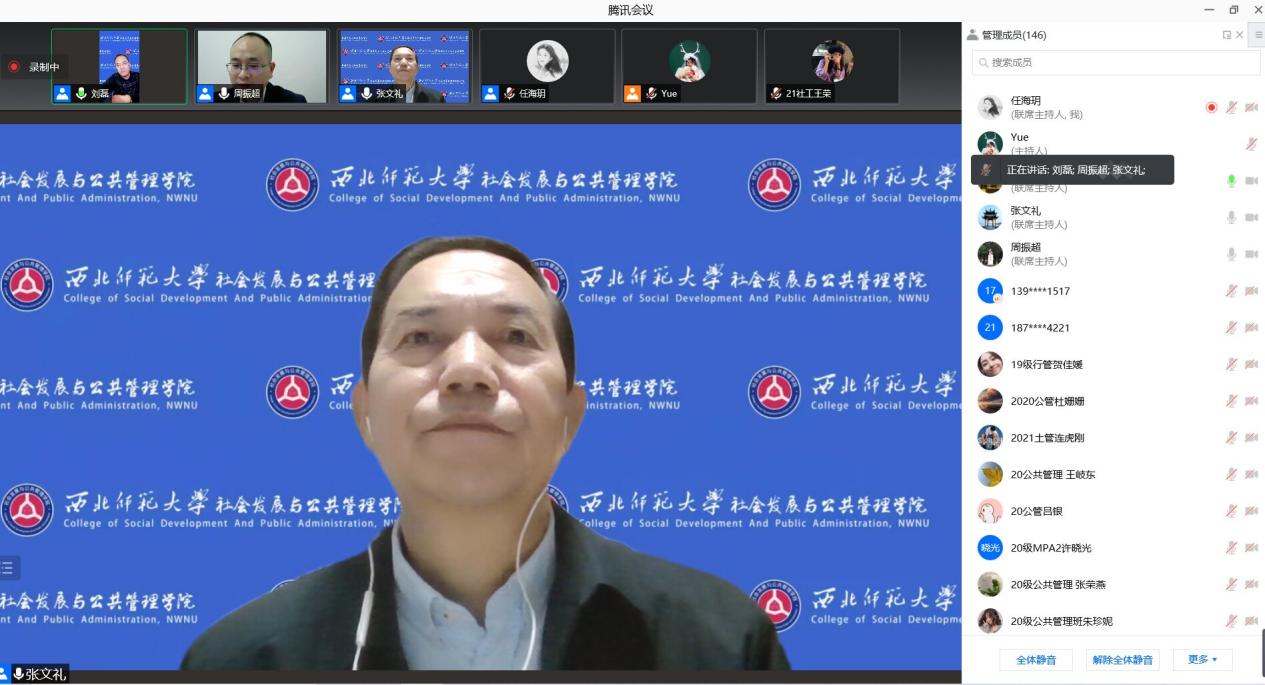The width and height of the screenshot is (1265, 685).
Task: Pop out the member panel window
Action: [x=1227, y=35]
